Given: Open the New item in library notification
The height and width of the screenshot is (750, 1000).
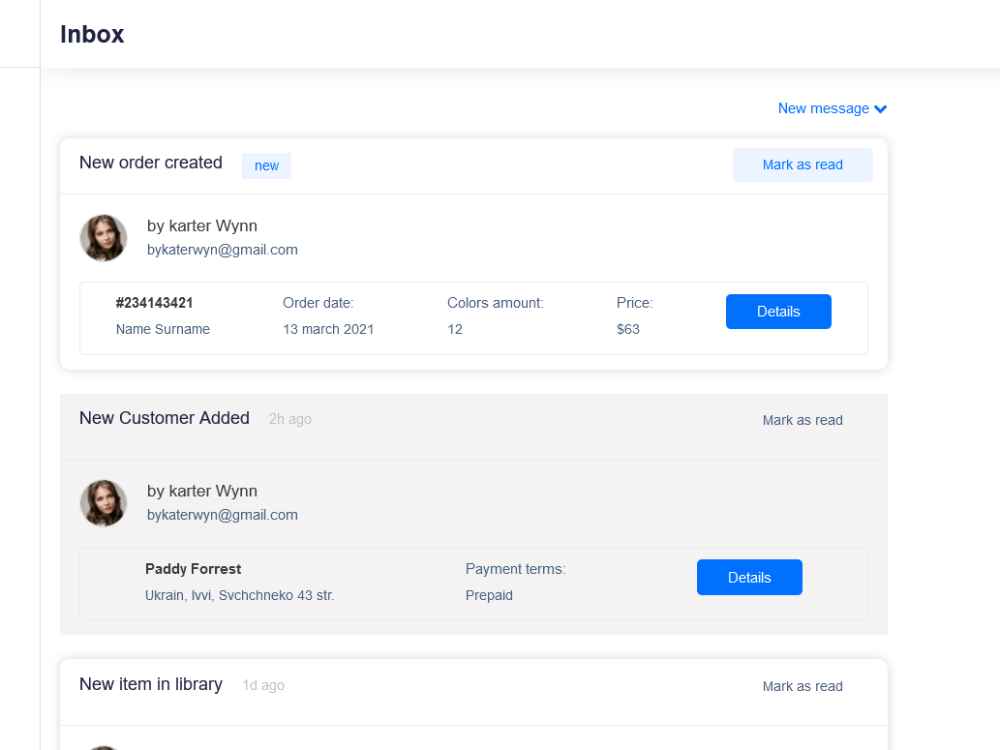Looking at the screenshot, I should coord(151,684).
